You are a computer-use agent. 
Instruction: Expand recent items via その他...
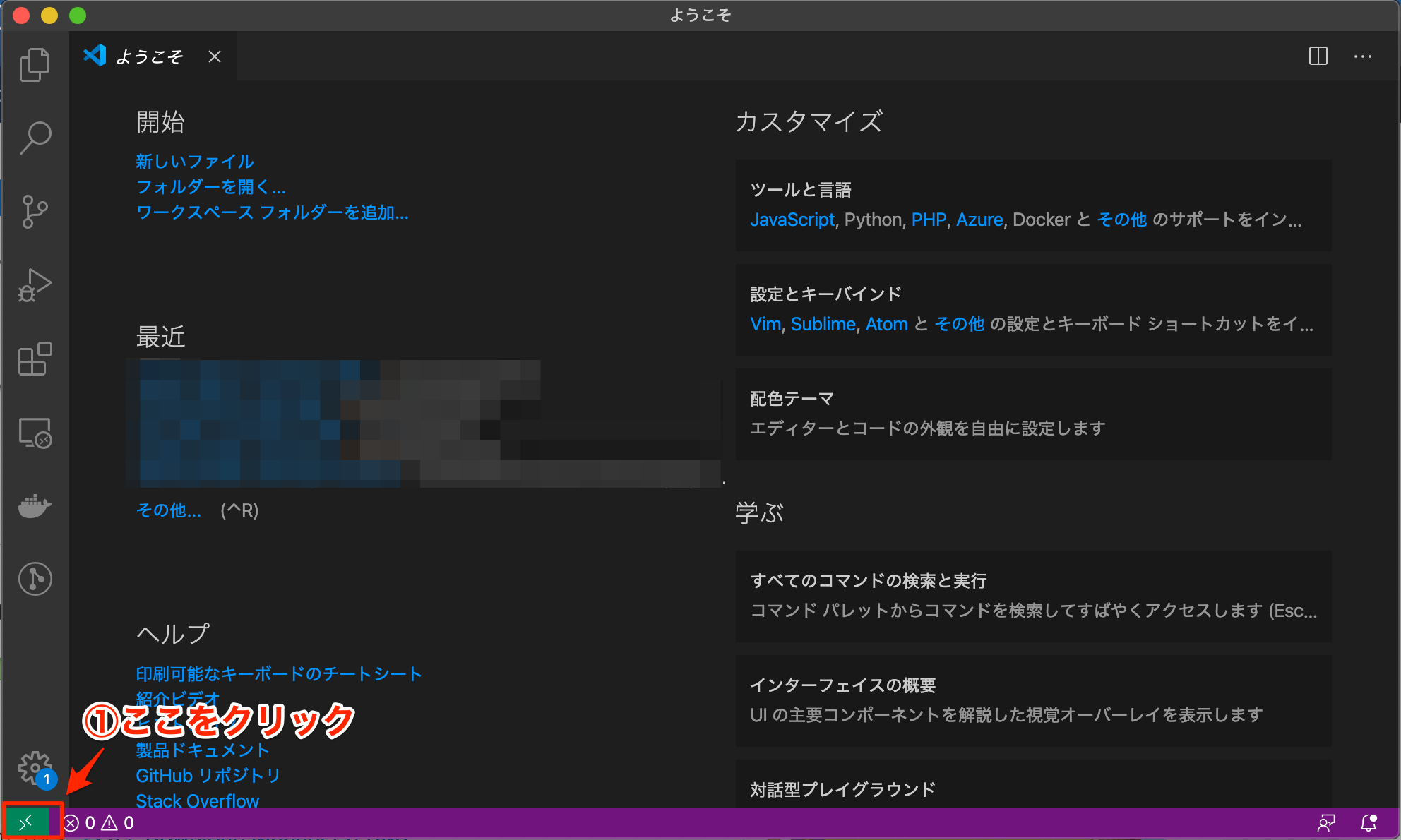pos(168,510)
